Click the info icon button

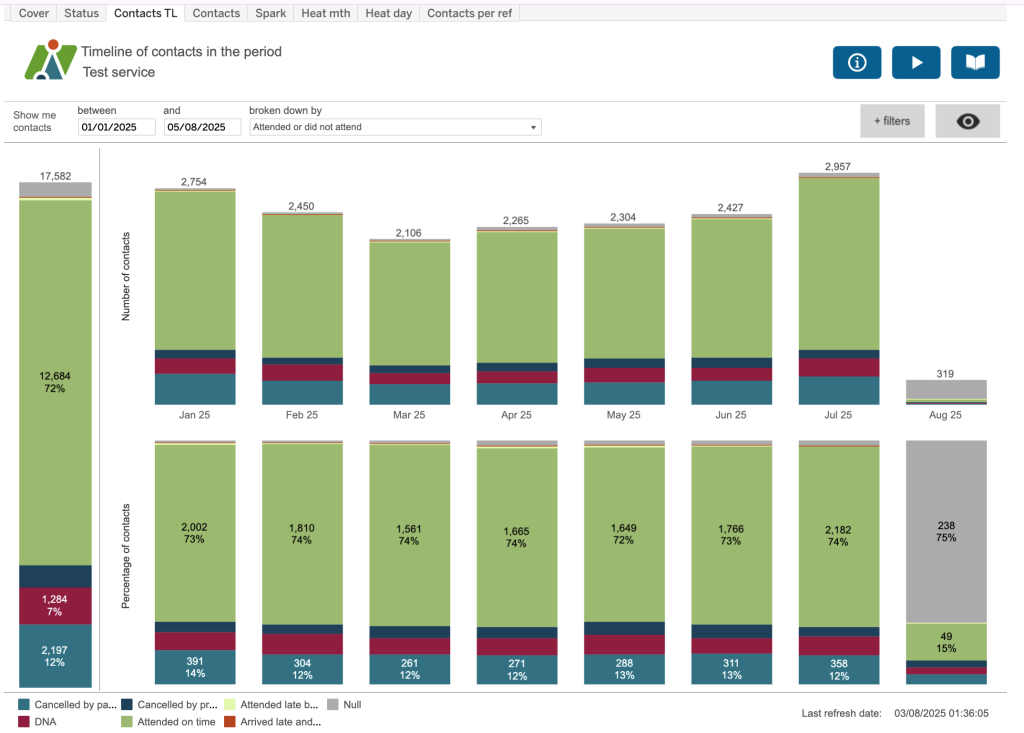857,62
